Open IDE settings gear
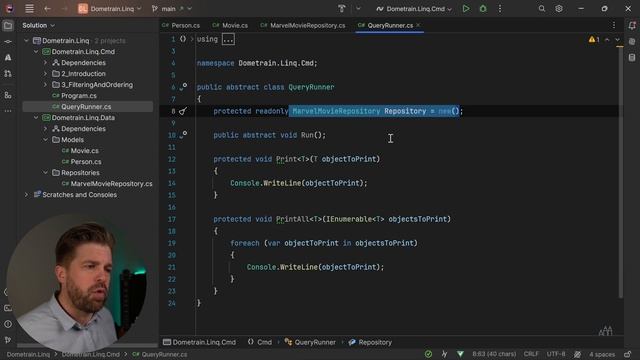The width and height of the screenshot is (640, 360). click(x=559, y=9)
